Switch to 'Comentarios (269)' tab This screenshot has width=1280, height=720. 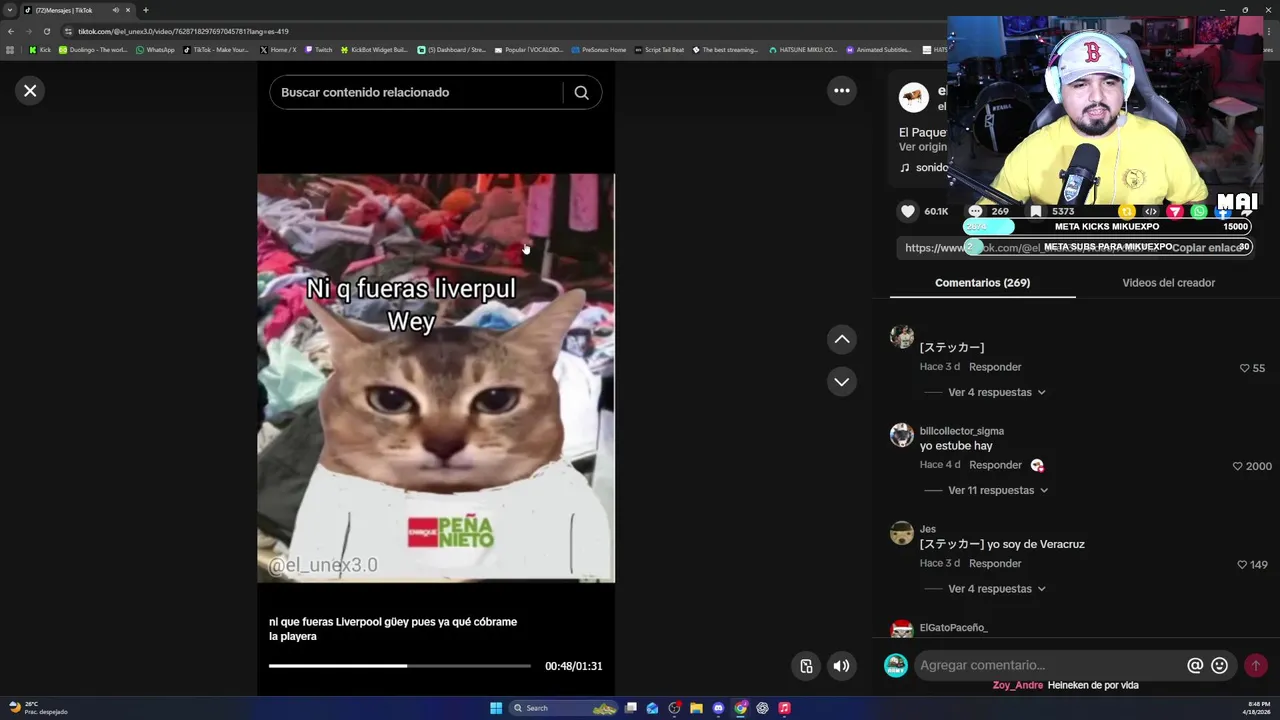(x=982, y=283)
